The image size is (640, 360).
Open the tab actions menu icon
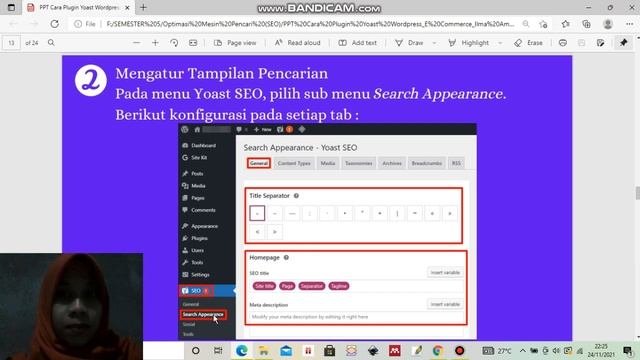coord(11,7)
